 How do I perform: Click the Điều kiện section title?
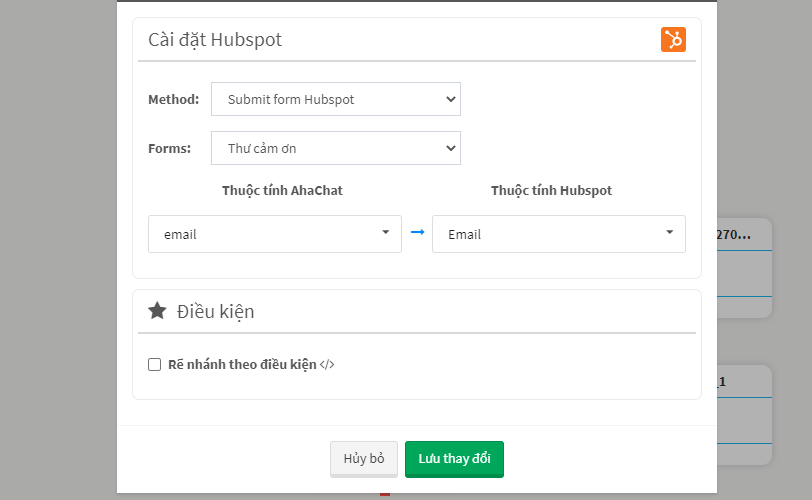pos(215,312)
